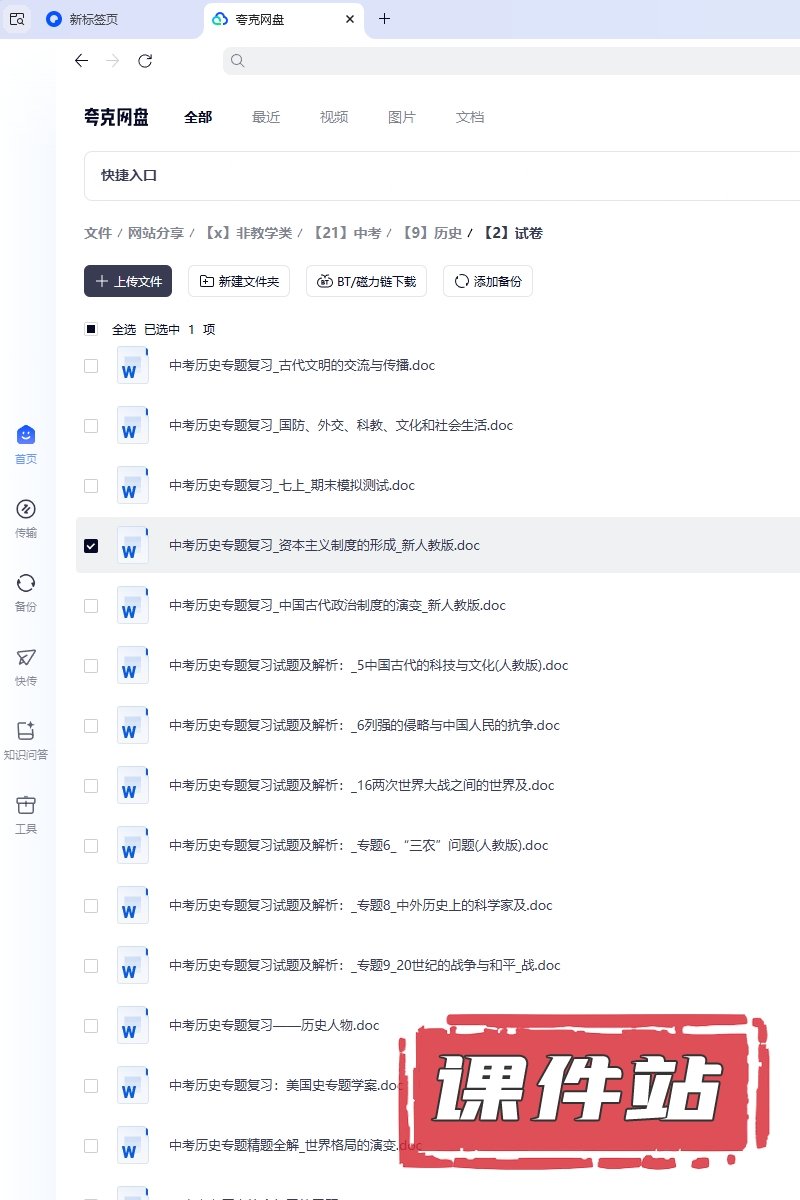
Task: Check the 古代文明的交流与传播 file checkbox
Action: point(91,366)
